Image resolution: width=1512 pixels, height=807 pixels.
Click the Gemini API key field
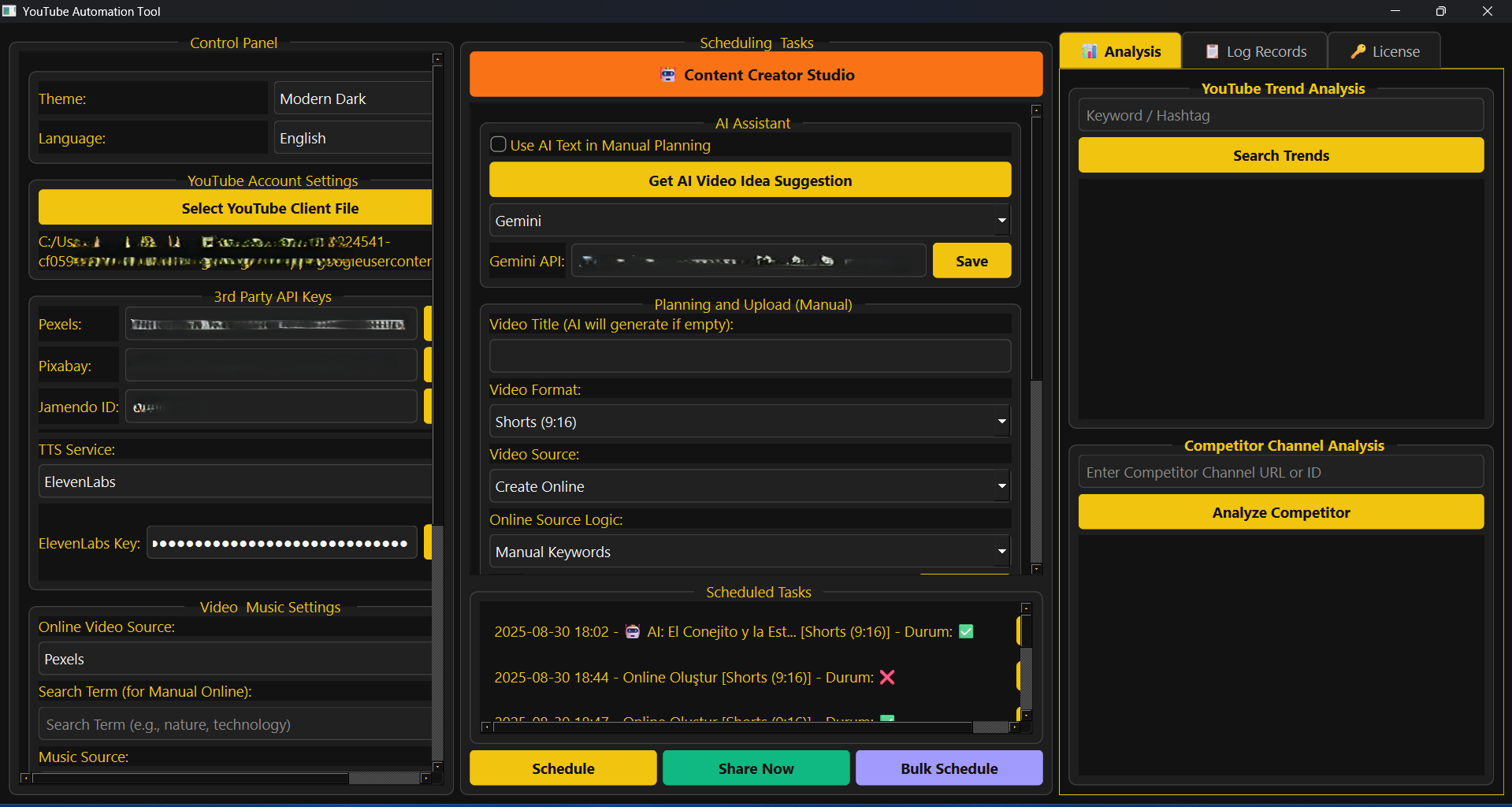[749, 261]
